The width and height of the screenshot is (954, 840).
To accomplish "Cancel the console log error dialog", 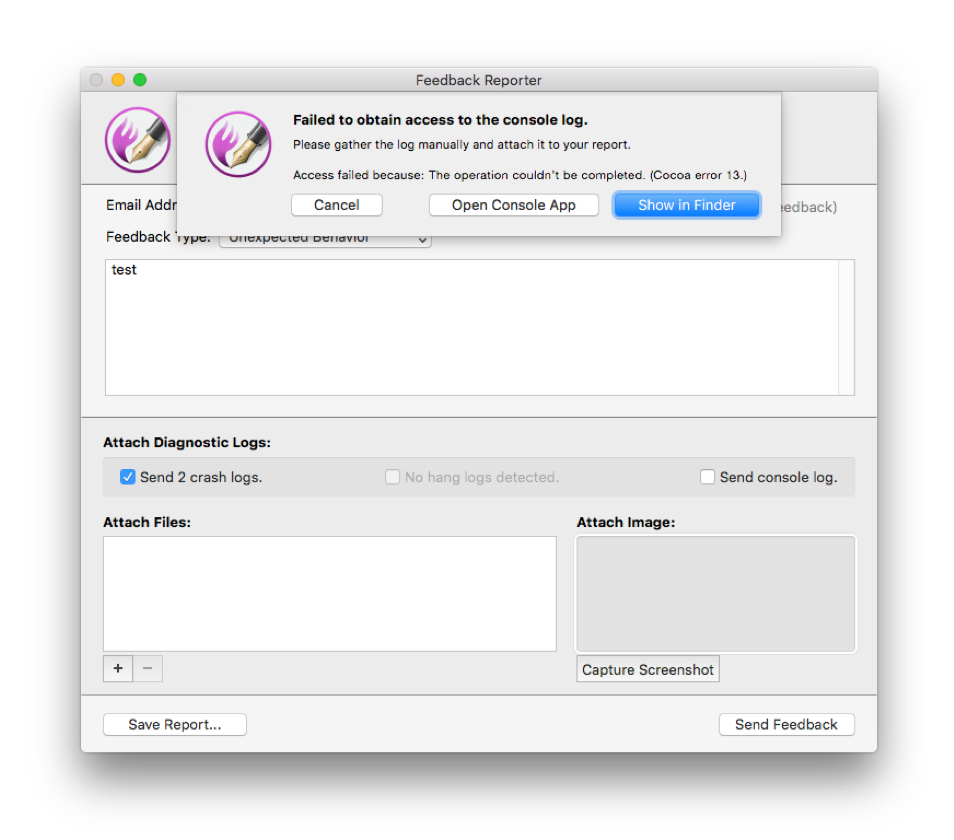I will 336,205.
